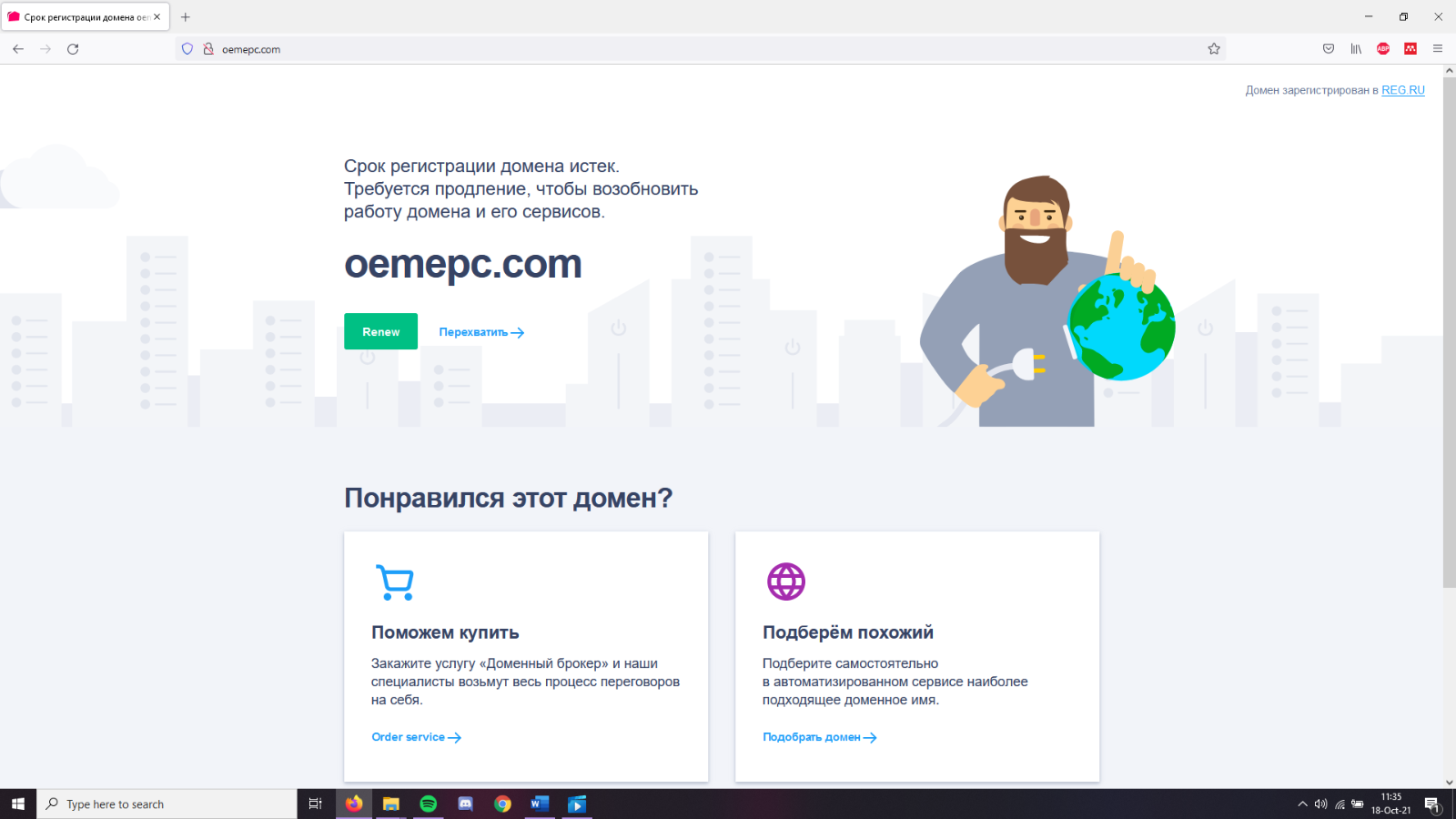Open Task View on taskbar
Image resolution: width=1456 pixels, height=819 pixels.
316,804
